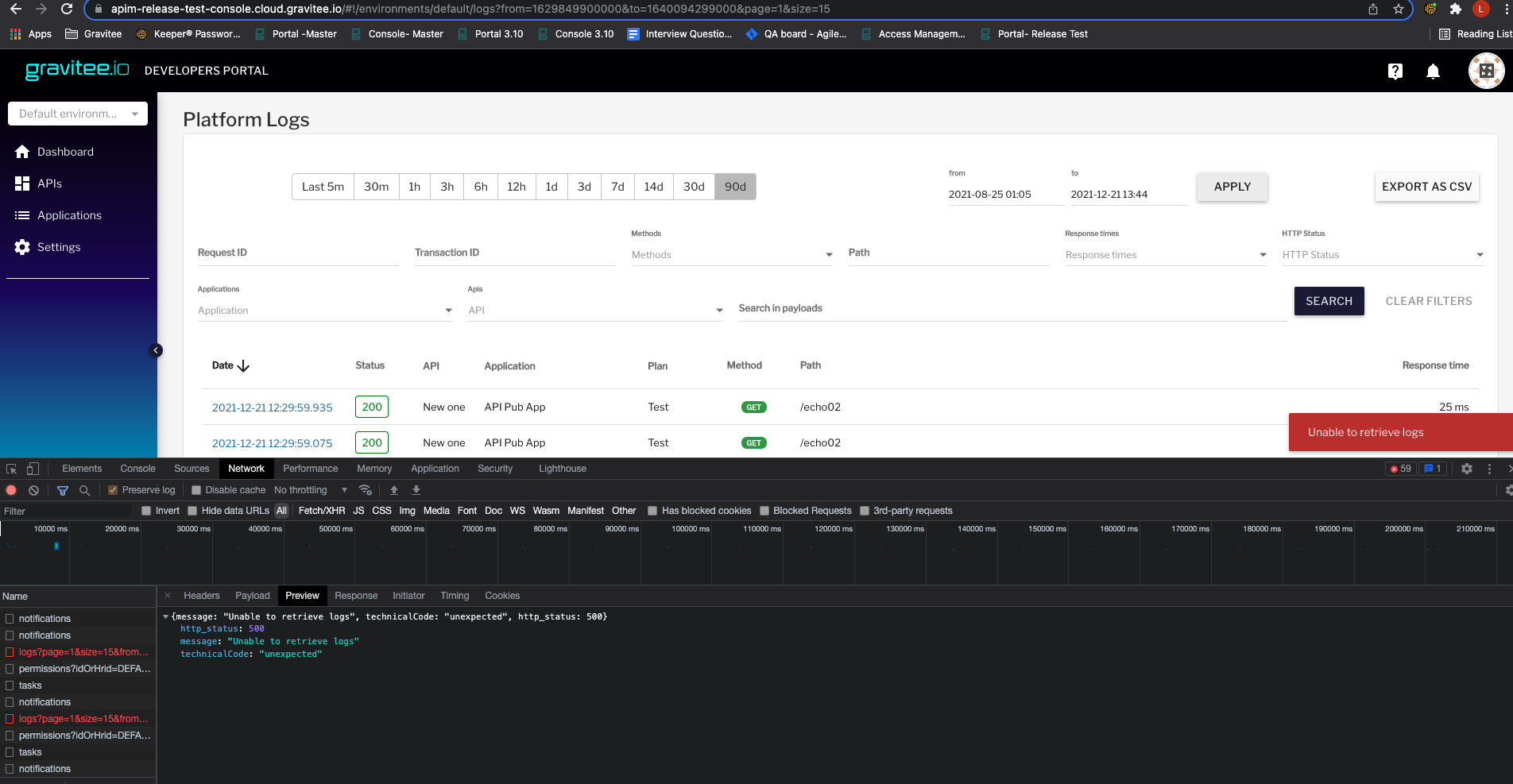Open the Response tab

click(356, 596)
